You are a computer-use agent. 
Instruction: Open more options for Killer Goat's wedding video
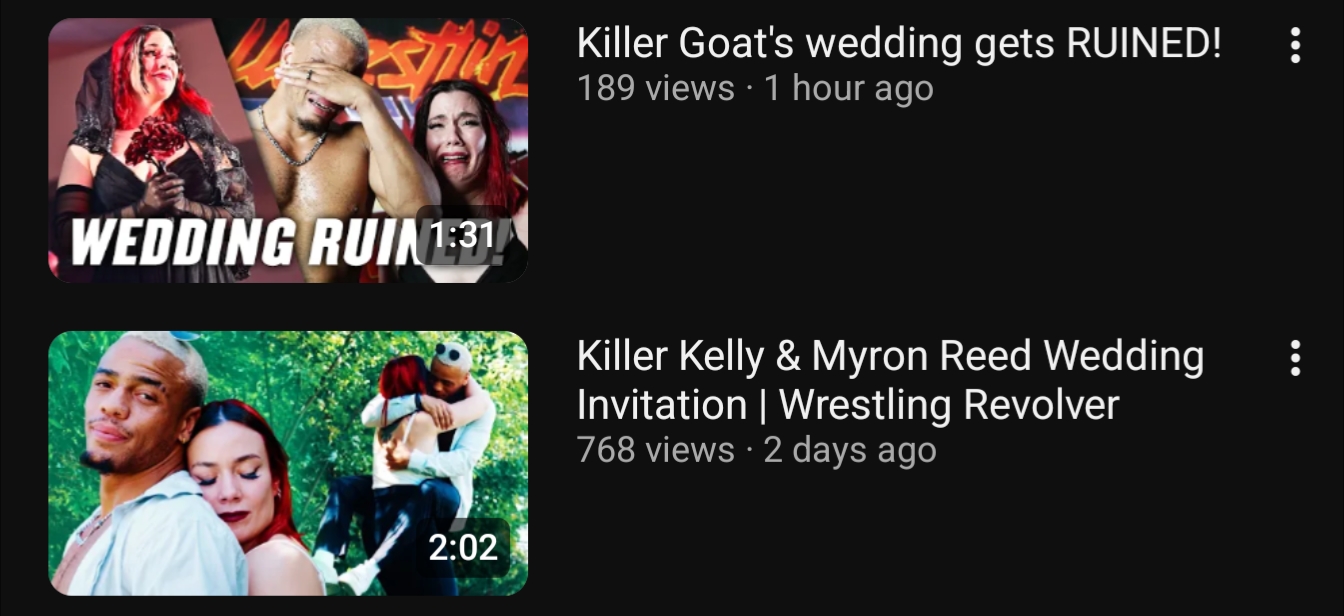pos(1295,46)
